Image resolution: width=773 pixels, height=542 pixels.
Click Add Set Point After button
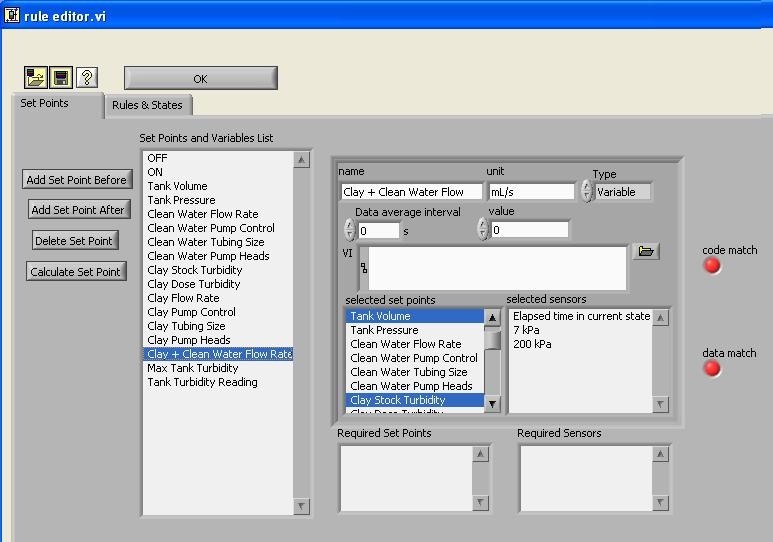78,210
